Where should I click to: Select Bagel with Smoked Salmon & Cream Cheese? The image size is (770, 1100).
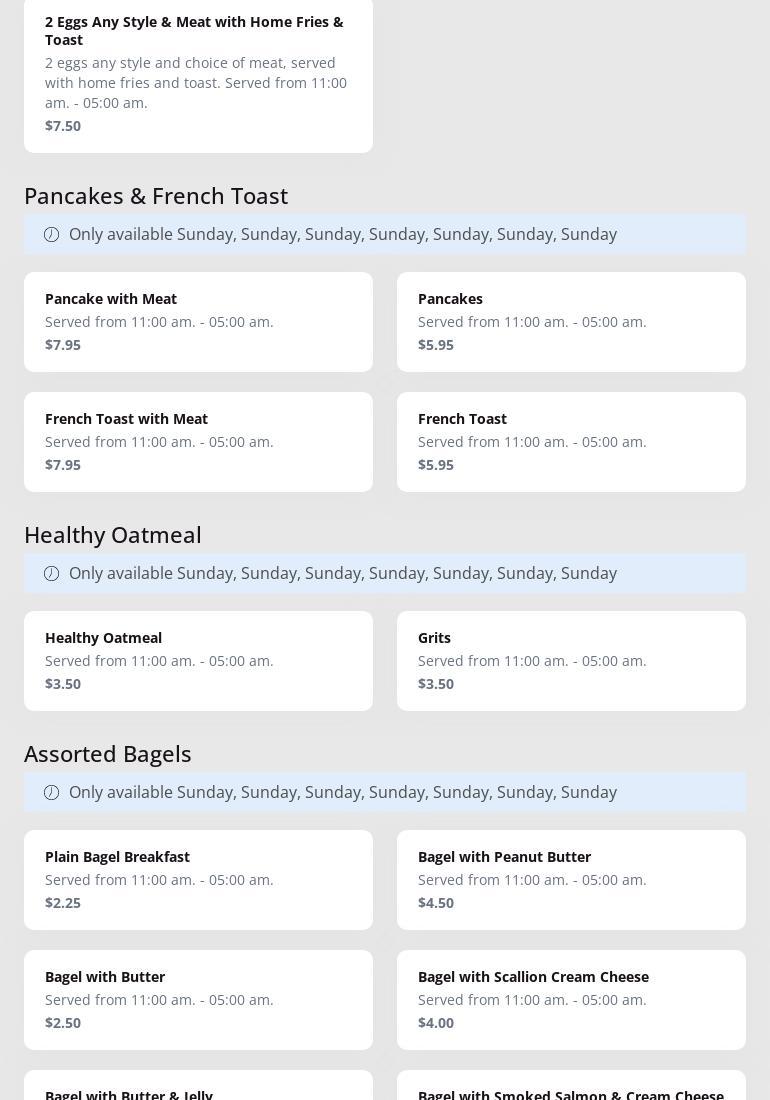[571, 1087]
